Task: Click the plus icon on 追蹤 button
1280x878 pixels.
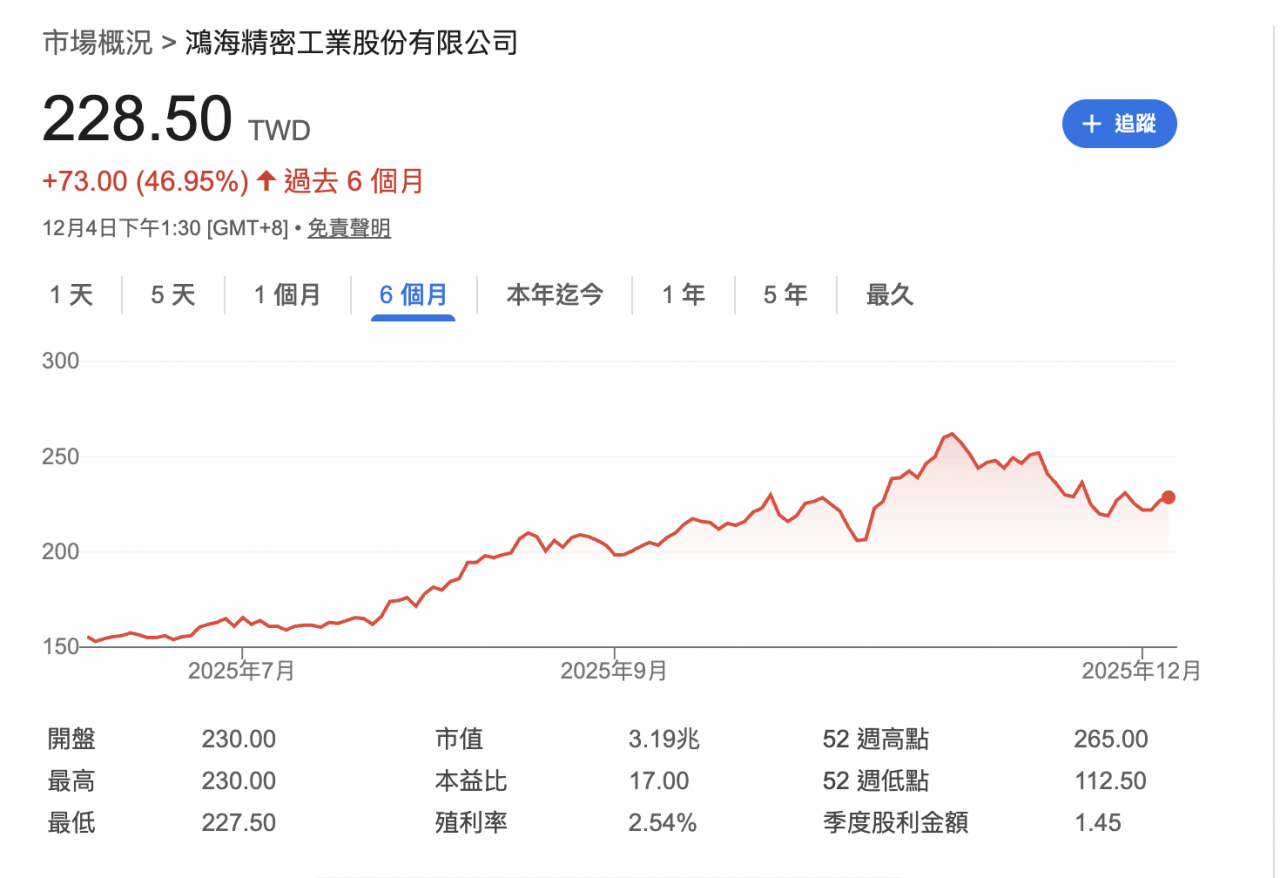Action: 1092,124
